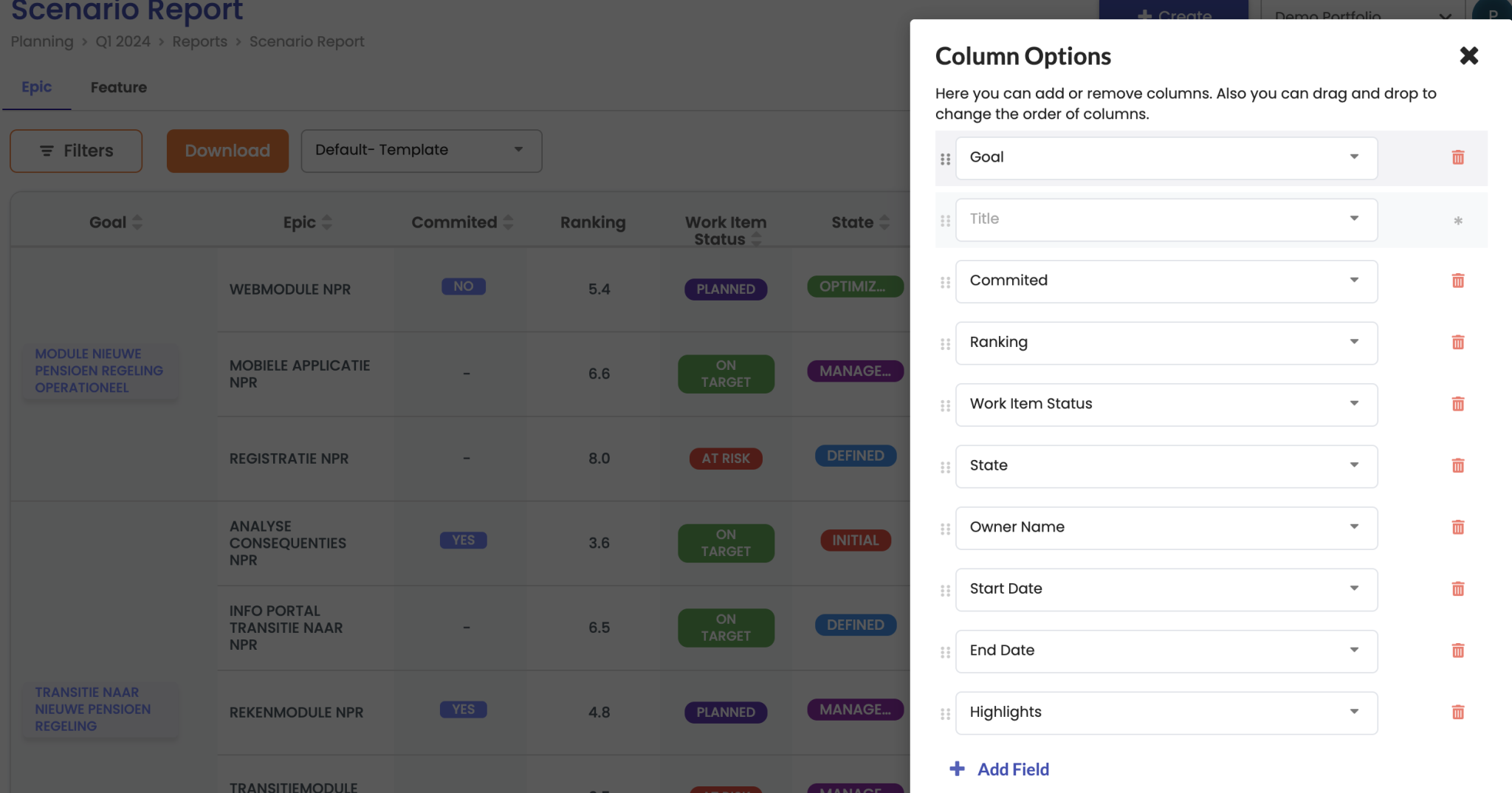Click the Download button
Viewport: 1512px width, 793px height.
pyautogui.click(x=227, y=151)
